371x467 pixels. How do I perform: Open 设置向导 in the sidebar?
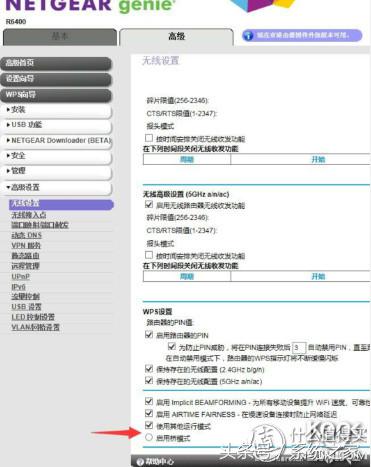56,79
